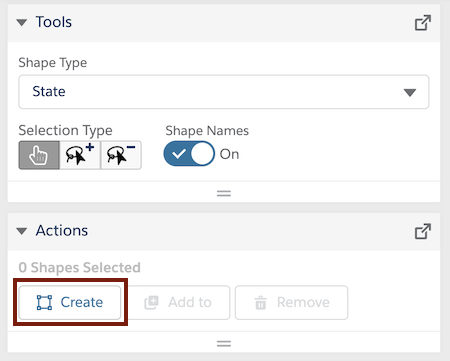Turn off the Shape Names switch
Screen dimensions: 450x361
point(189,154)
